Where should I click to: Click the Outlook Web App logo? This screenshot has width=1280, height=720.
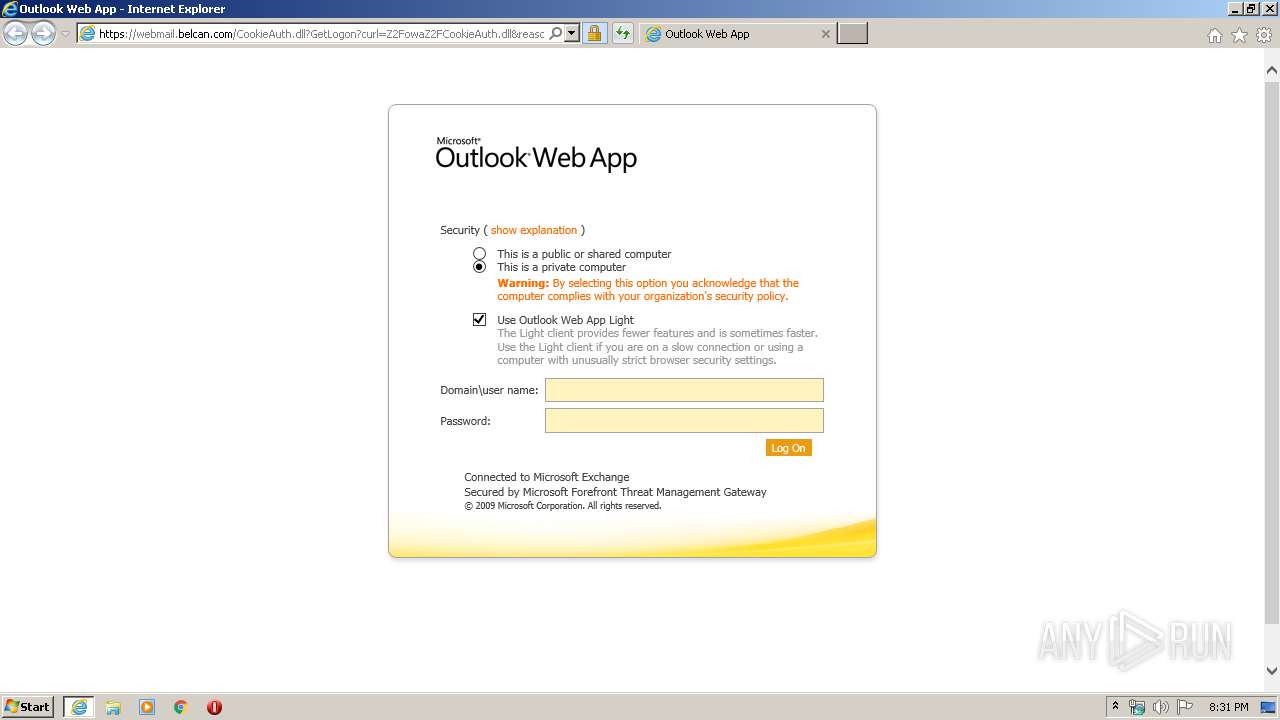coord(536,154)
